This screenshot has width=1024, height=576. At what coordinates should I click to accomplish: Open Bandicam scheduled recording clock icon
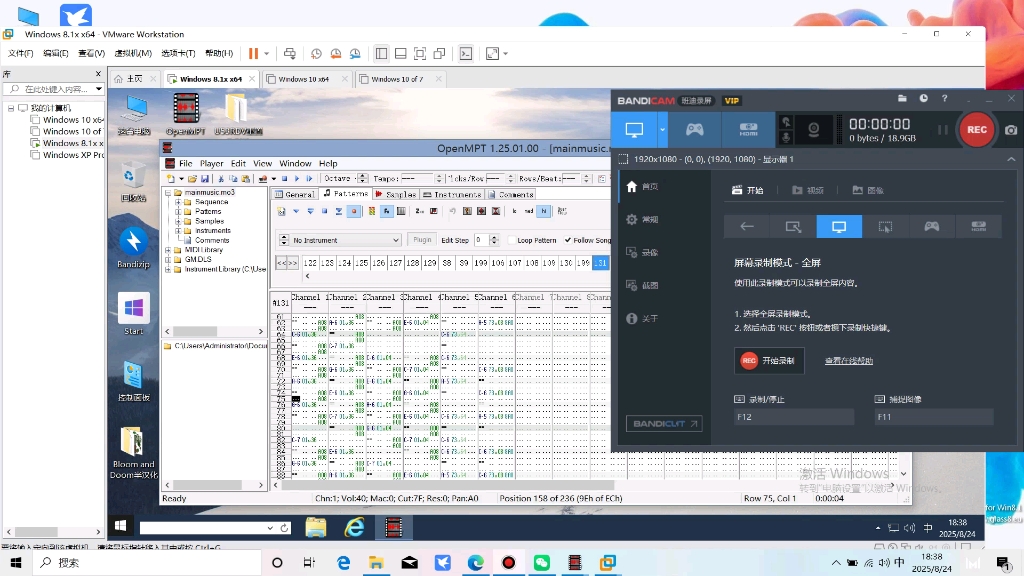pyautogui.click(x=923, y=99)
